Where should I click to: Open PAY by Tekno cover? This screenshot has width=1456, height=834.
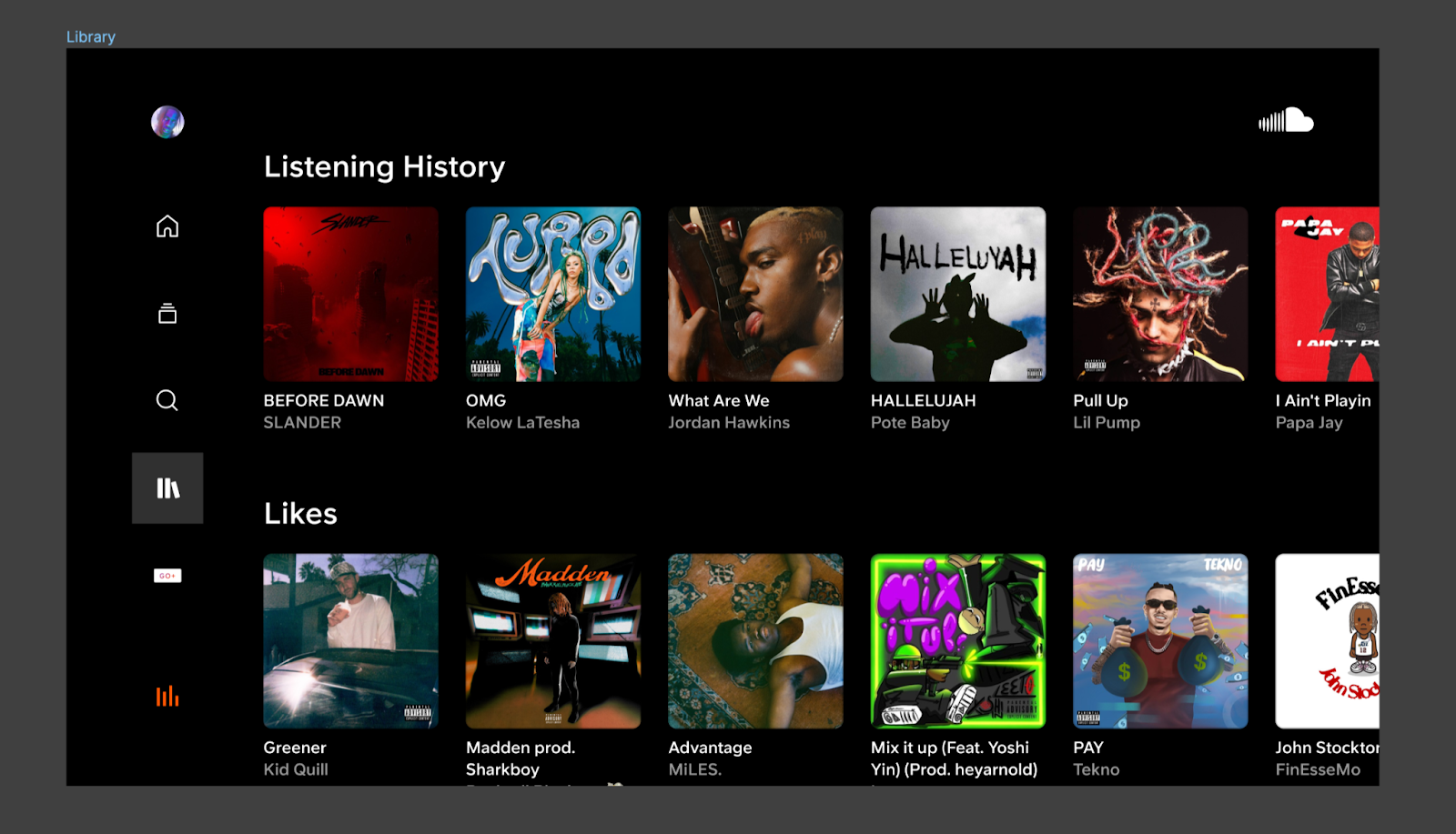click(1160, 641)
